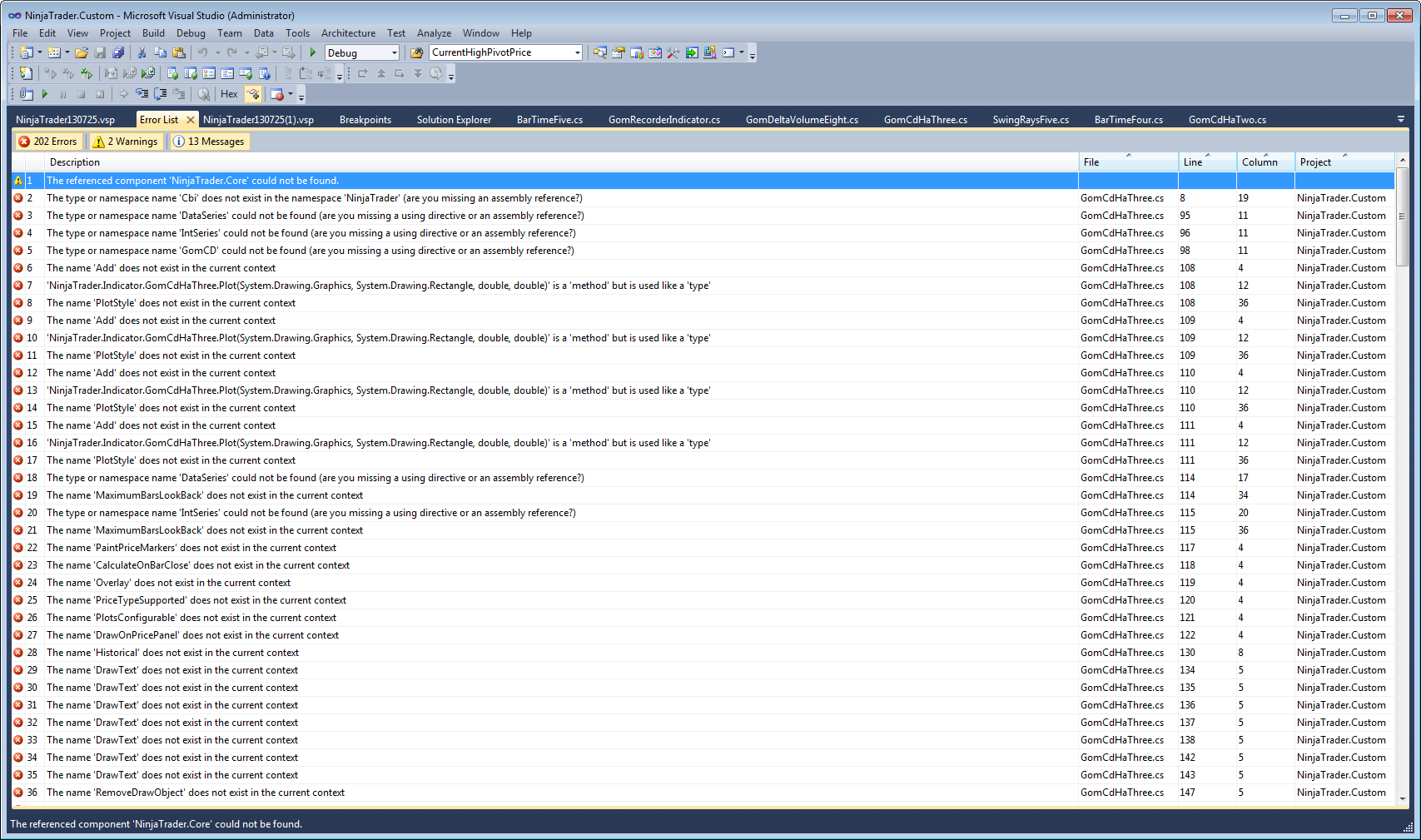Open the document tab overflow dropdown
The width and height of the screenshot is (1421, 840).
(x=1401, y=120)
